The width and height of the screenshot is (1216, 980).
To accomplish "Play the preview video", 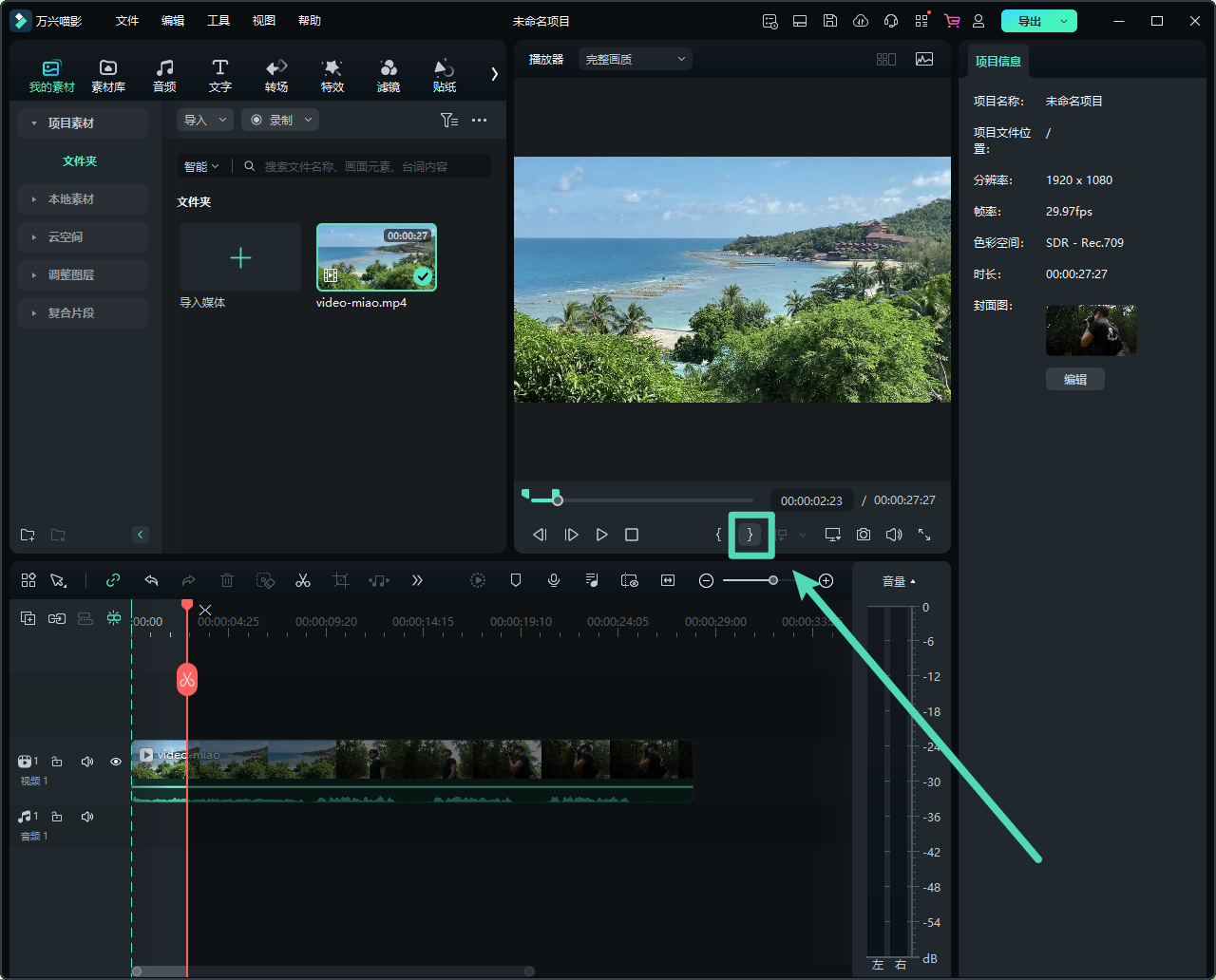I will [601, 535].
